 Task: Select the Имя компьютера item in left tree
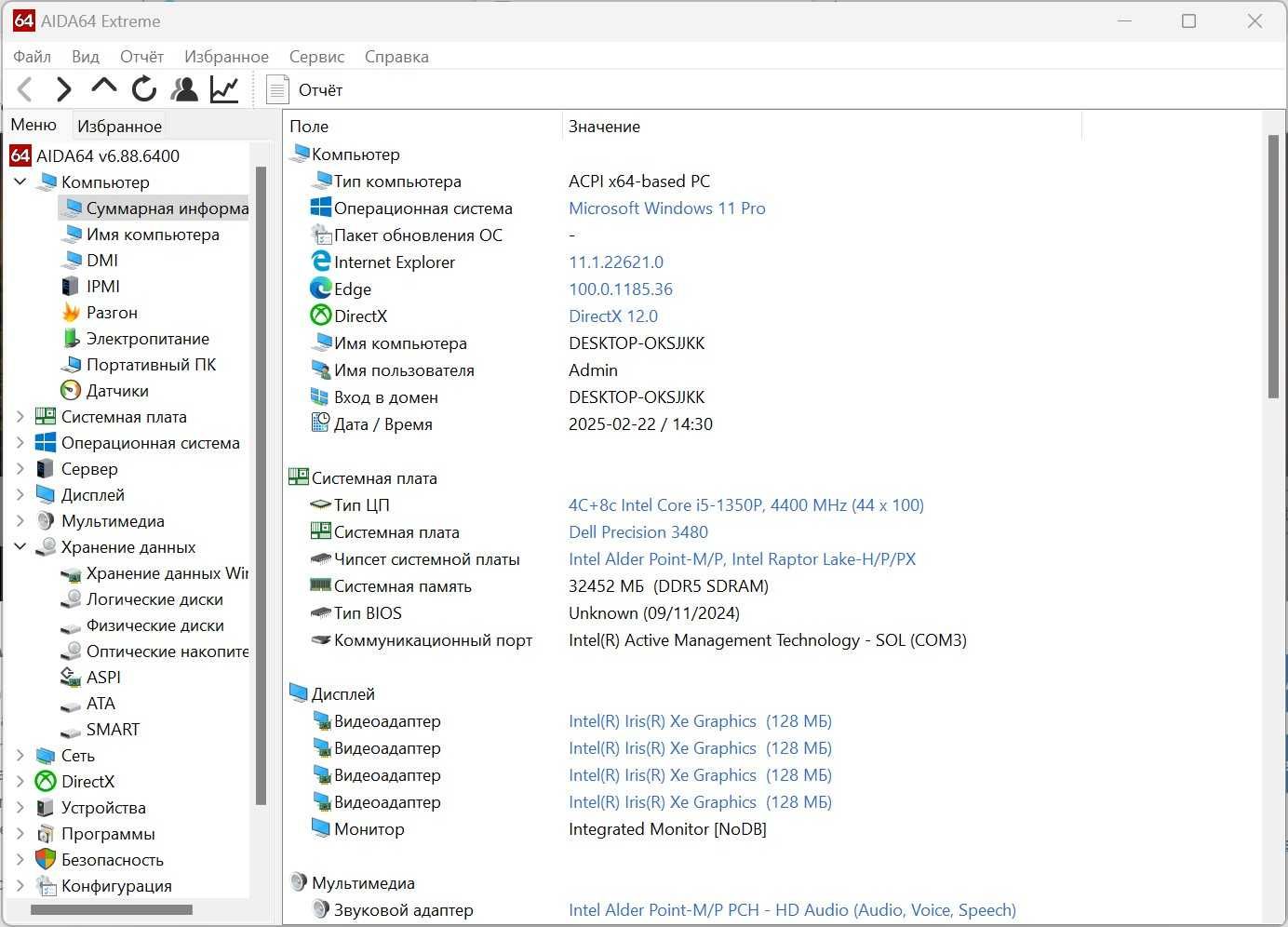click(153, 235)
